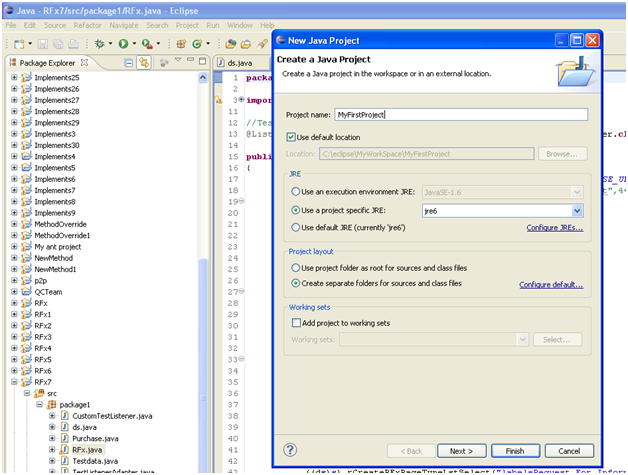Click Cancel in New Java Project
The height and width of the screenshot is (475, 628).
pos(569,451)
